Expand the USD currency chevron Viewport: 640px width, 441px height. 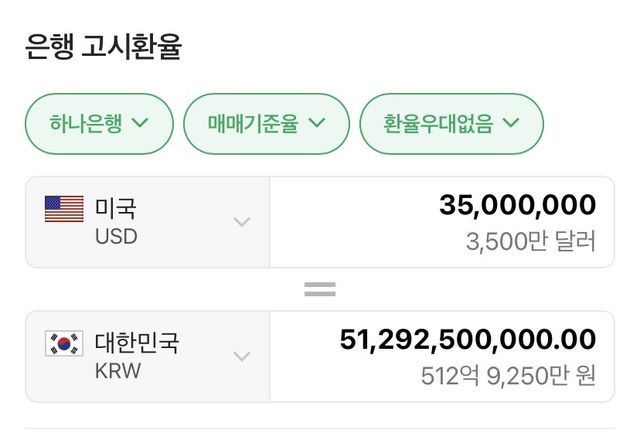242,222
